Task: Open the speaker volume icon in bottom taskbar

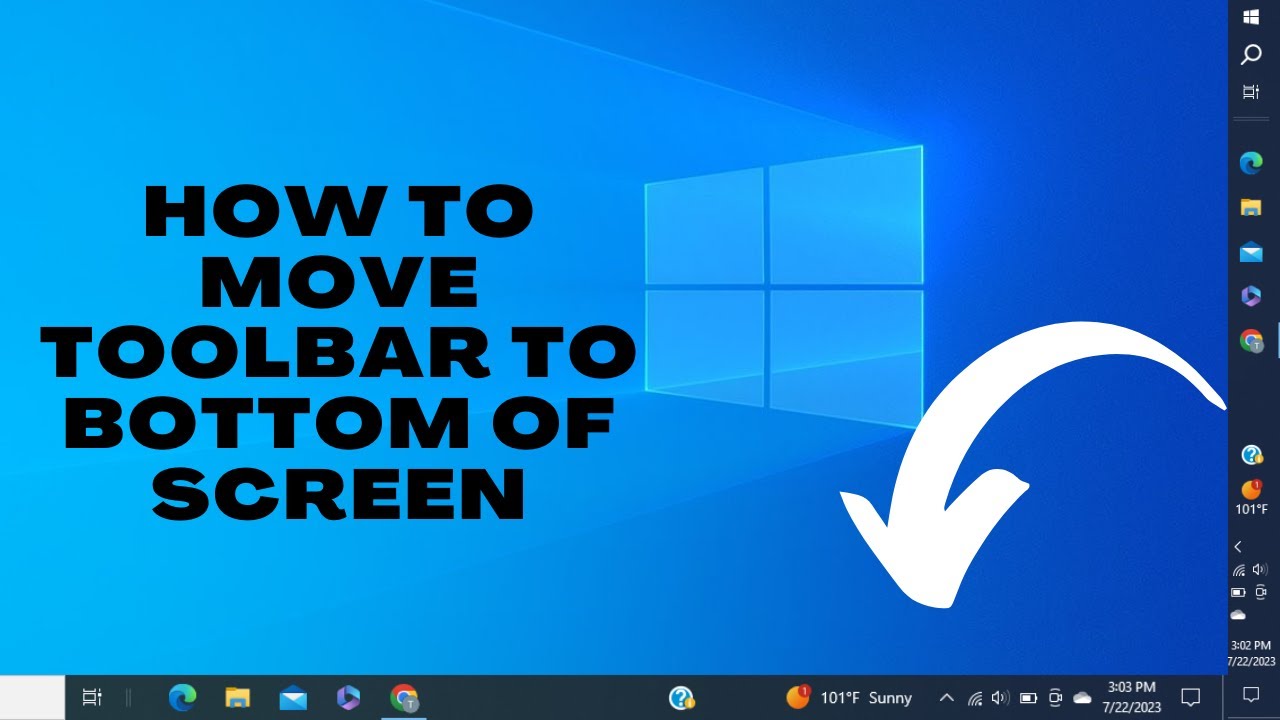Action: click(1001, 698)
